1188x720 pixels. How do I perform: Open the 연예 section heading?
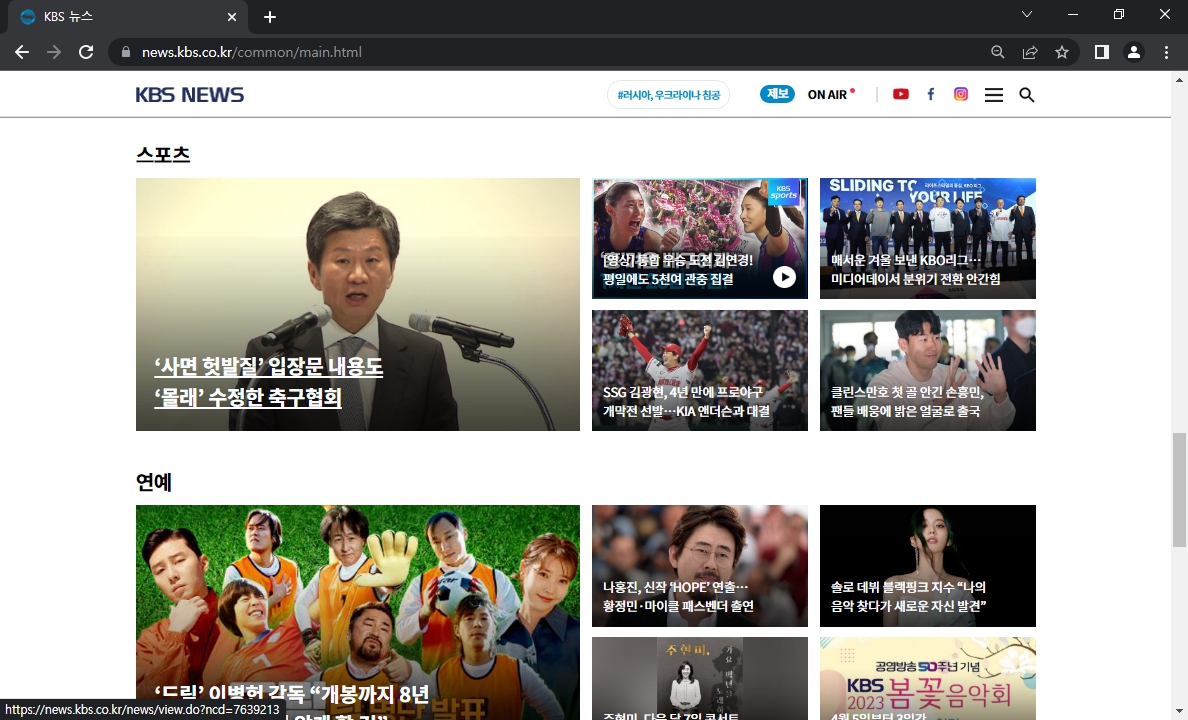pyautogui.click(x=154, y=482)
